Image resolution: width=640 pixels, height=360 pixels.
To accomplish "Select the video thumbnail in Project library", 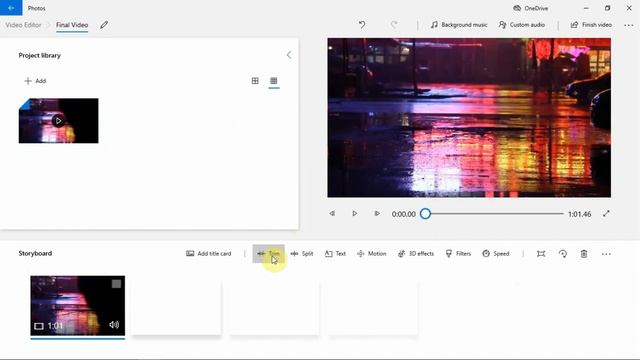I will click(x=58, y=121).
